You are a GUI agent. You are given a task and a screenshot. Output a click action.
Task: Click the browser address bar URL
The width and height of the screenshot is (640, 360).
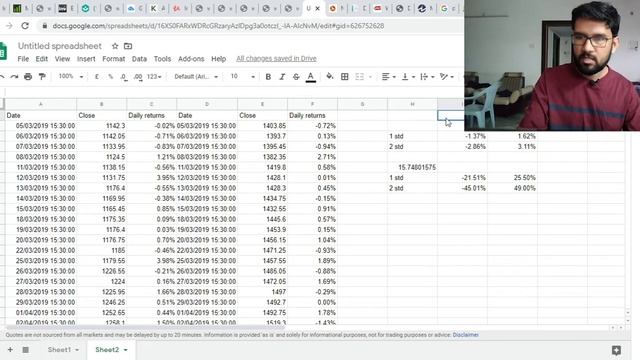pos(218,26)
